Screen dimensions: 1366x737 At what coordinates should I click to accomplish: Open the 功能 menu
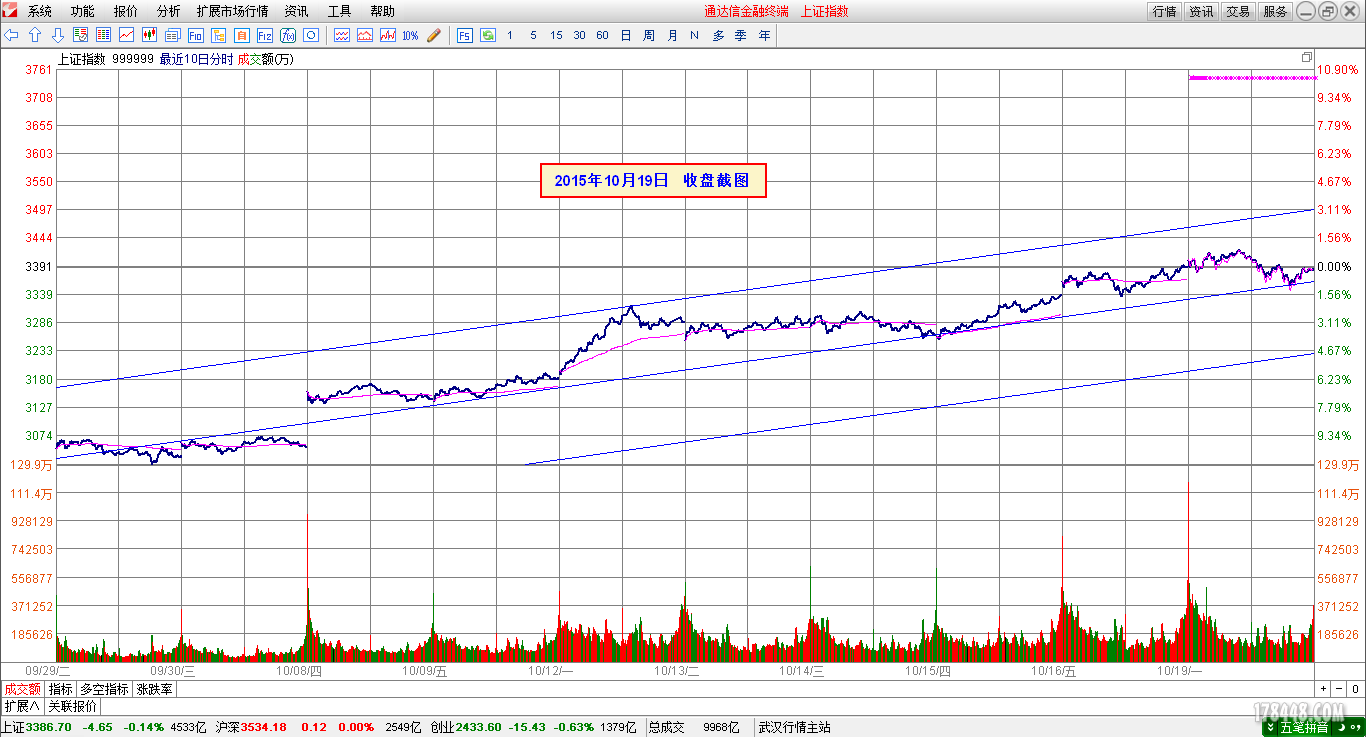pos(83,12)
